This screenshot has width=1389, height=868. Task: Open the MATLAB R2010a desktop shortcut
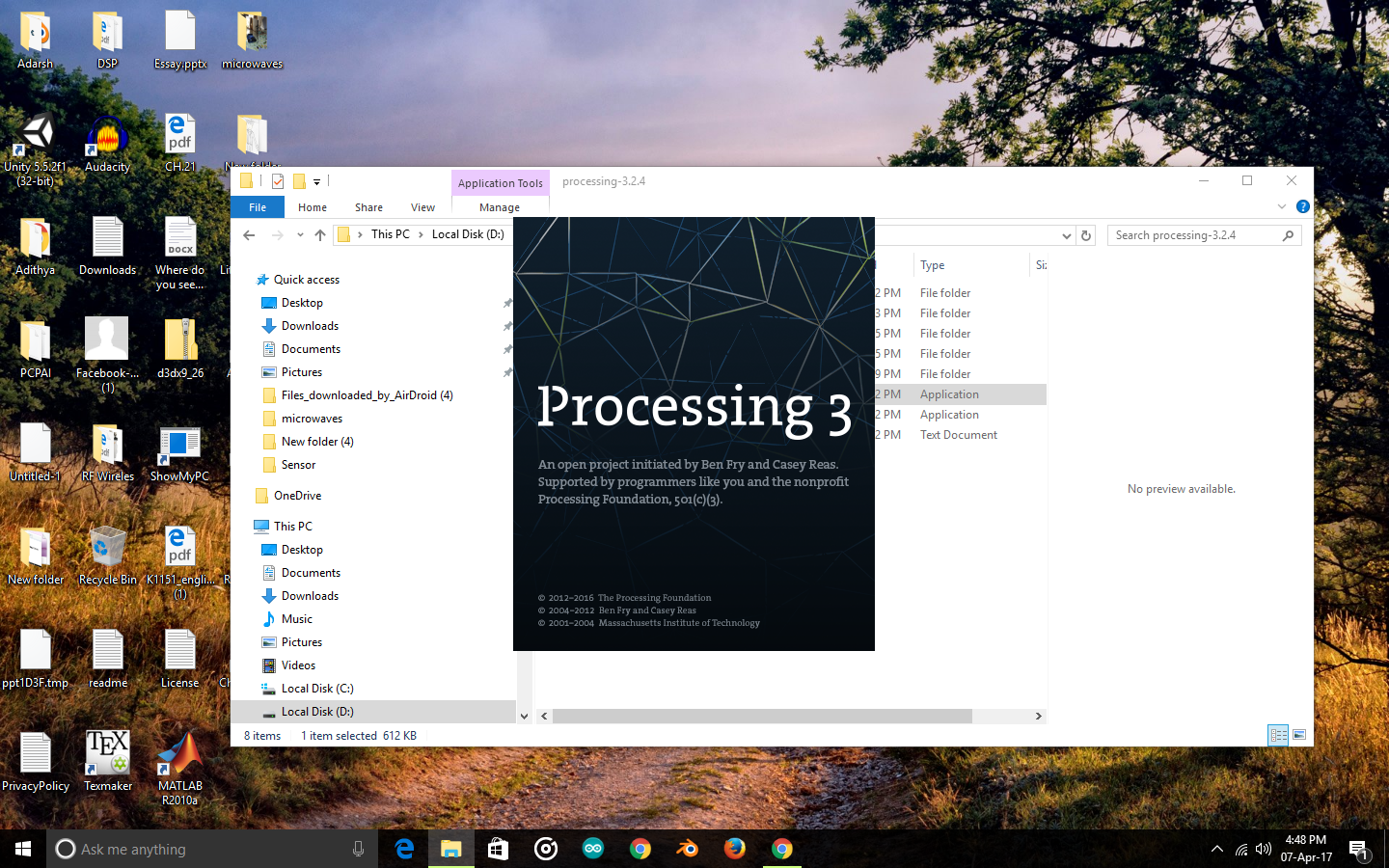coord(179,769)
